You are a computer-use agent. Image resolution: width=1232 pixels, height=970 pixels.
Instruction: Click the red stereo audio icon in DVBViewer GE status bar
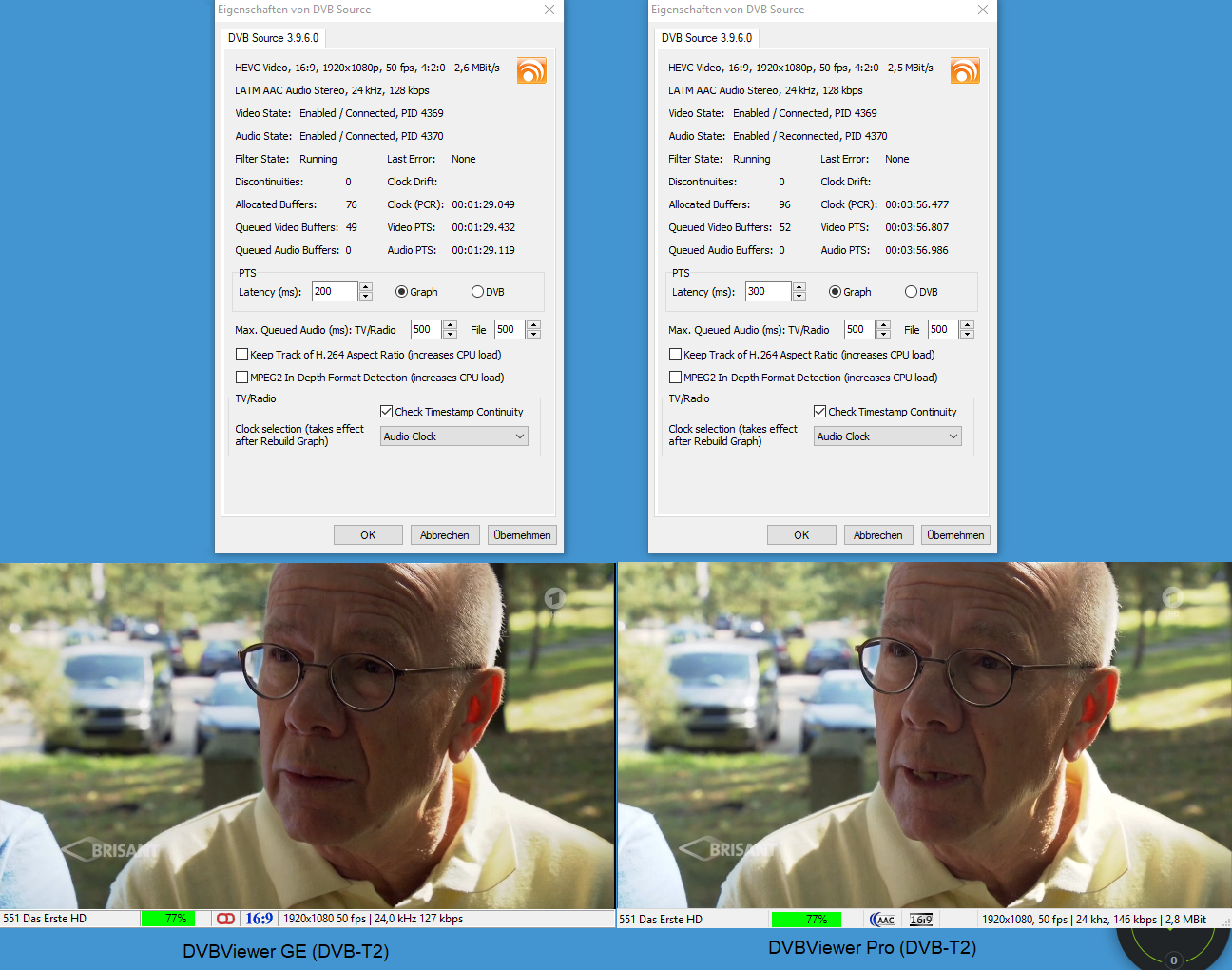(225, 919)
